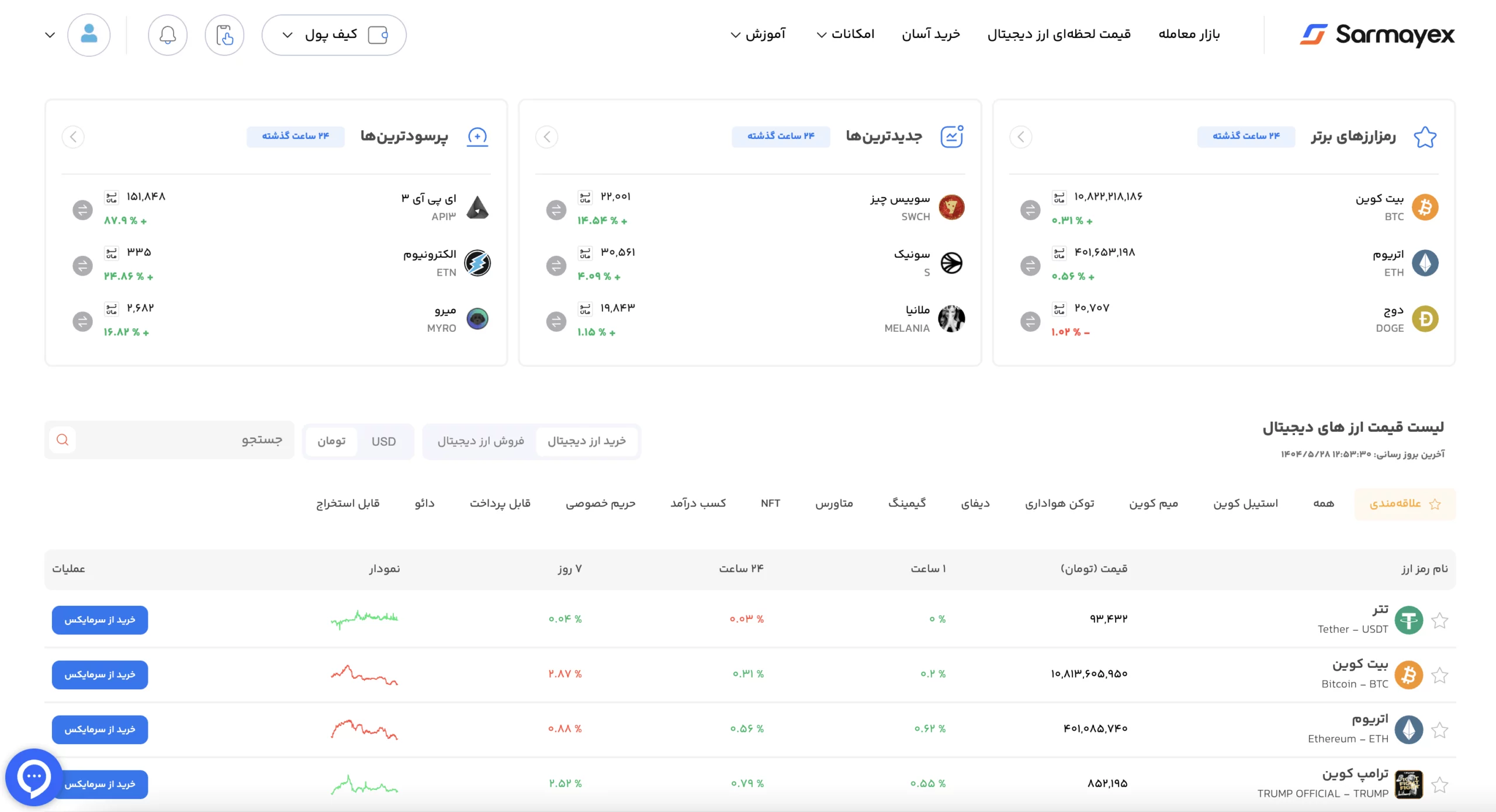Select the میم کوین category tab

coord(1153,504)
